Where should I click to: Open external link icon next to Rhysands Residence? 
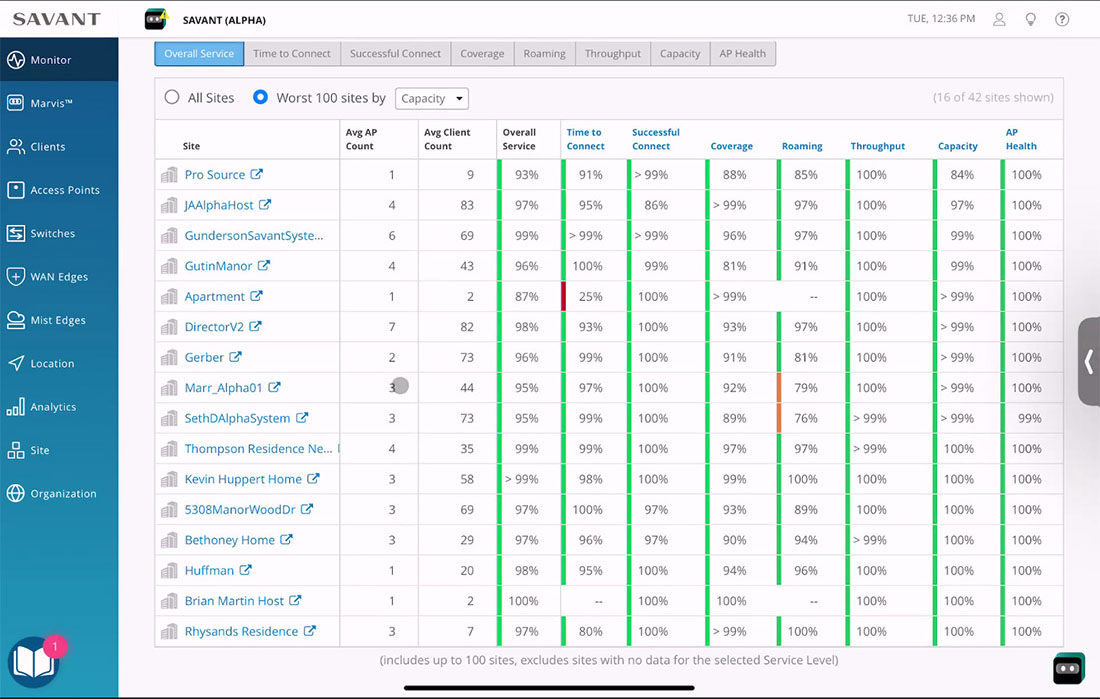(309, 631)
